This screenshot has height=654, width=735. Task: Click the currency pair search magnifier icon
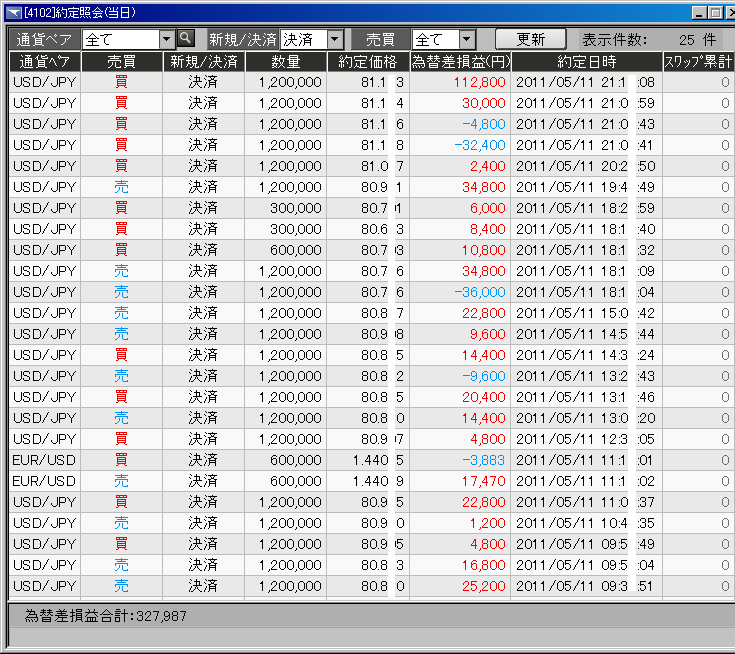tap(185, 39)
